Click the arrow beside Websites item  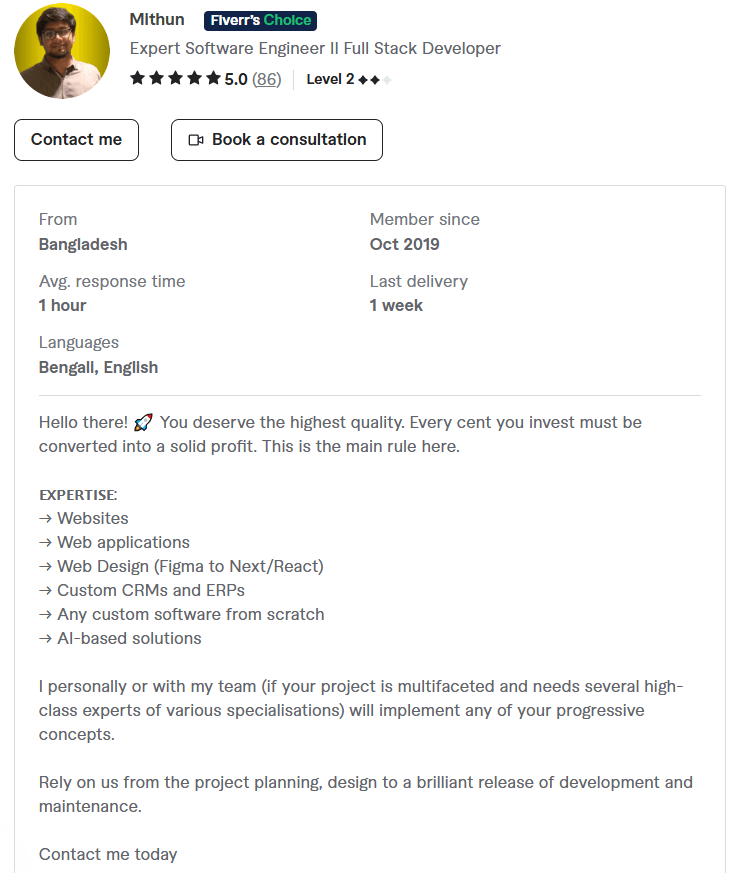click(46, 519)
